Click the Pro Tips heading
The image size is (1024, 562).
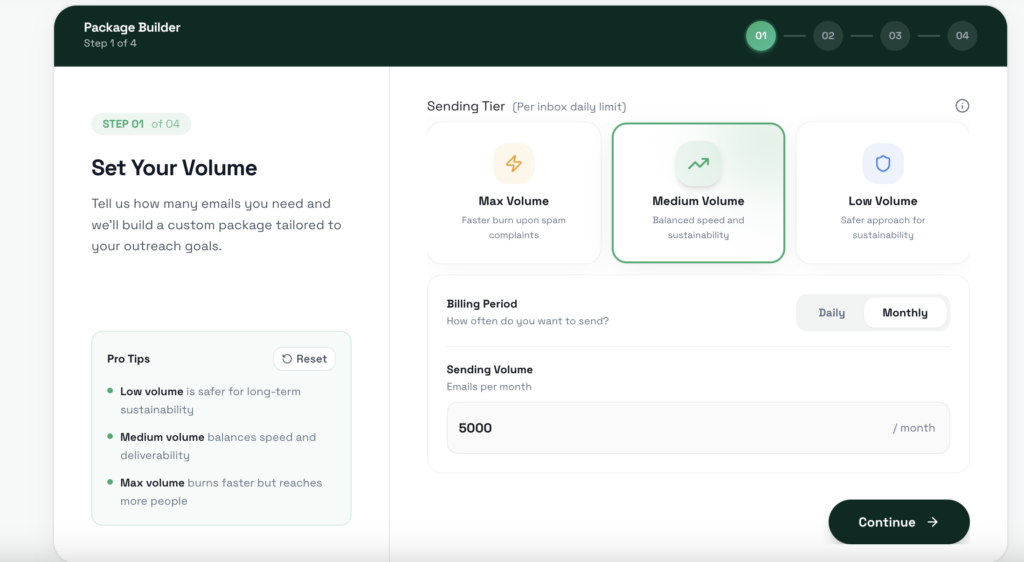click(129, 359)
